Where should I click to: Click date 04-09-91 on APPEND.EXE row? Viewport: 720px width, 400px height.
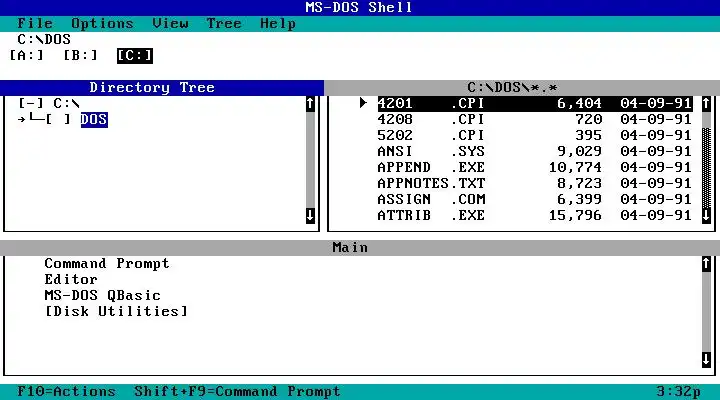click(x=656, y=168)
